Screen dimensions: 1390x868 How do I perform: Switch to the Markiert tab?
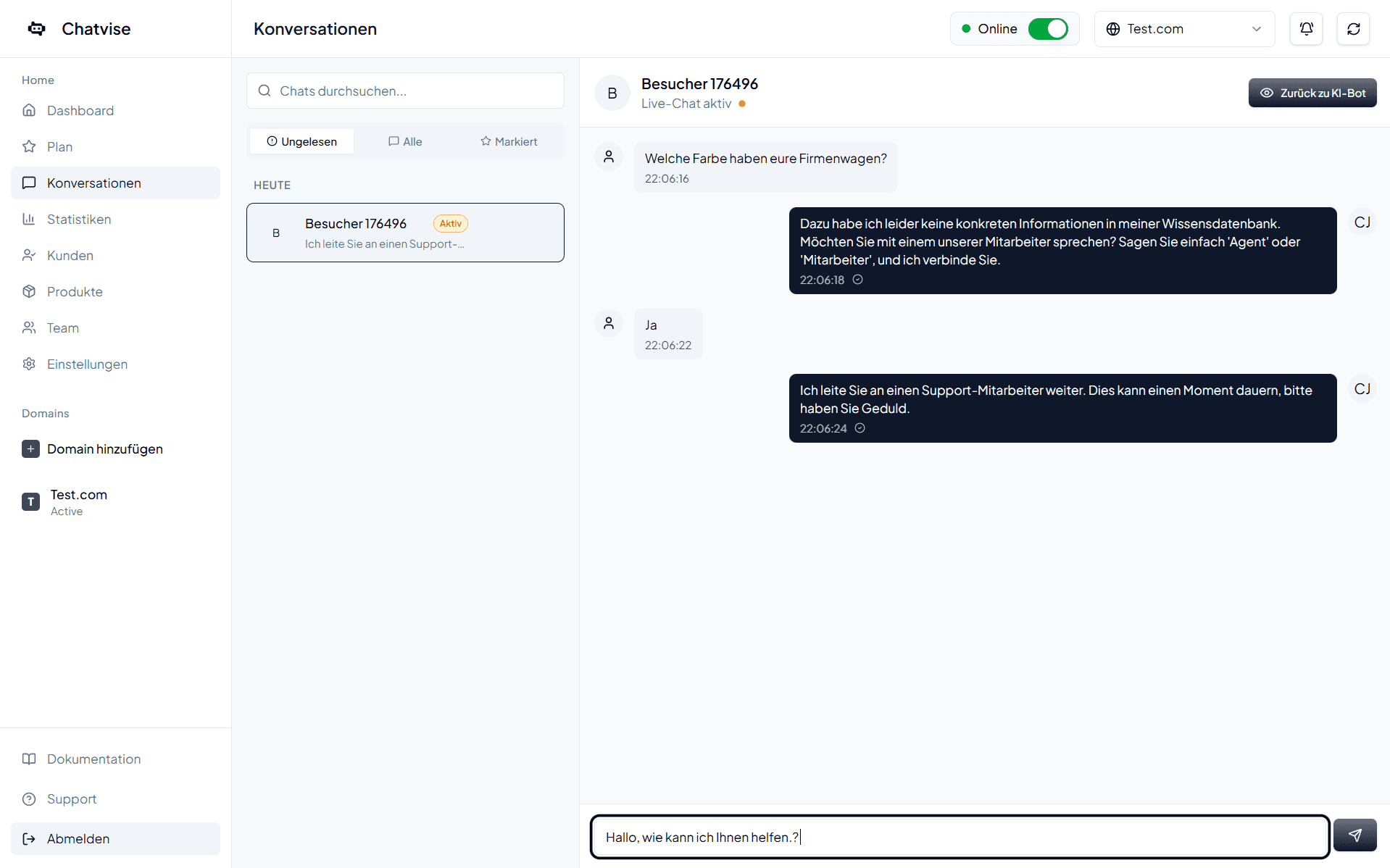pyautogui.click(x=509, y=141)
